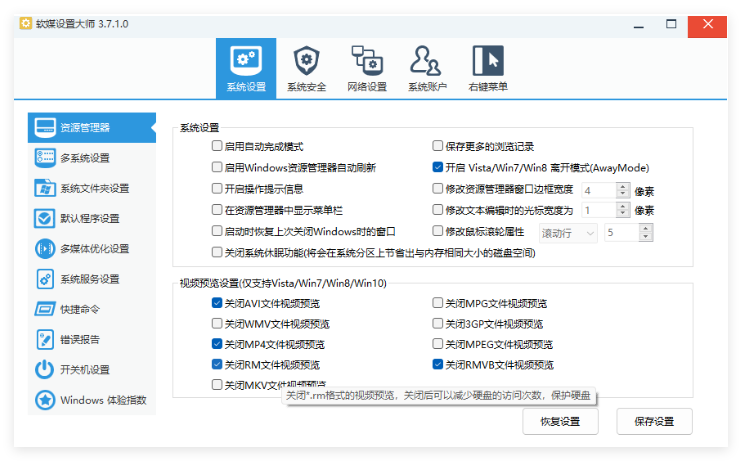Check 在资源管理器中显示菜单栏 option

click(217, 209)
